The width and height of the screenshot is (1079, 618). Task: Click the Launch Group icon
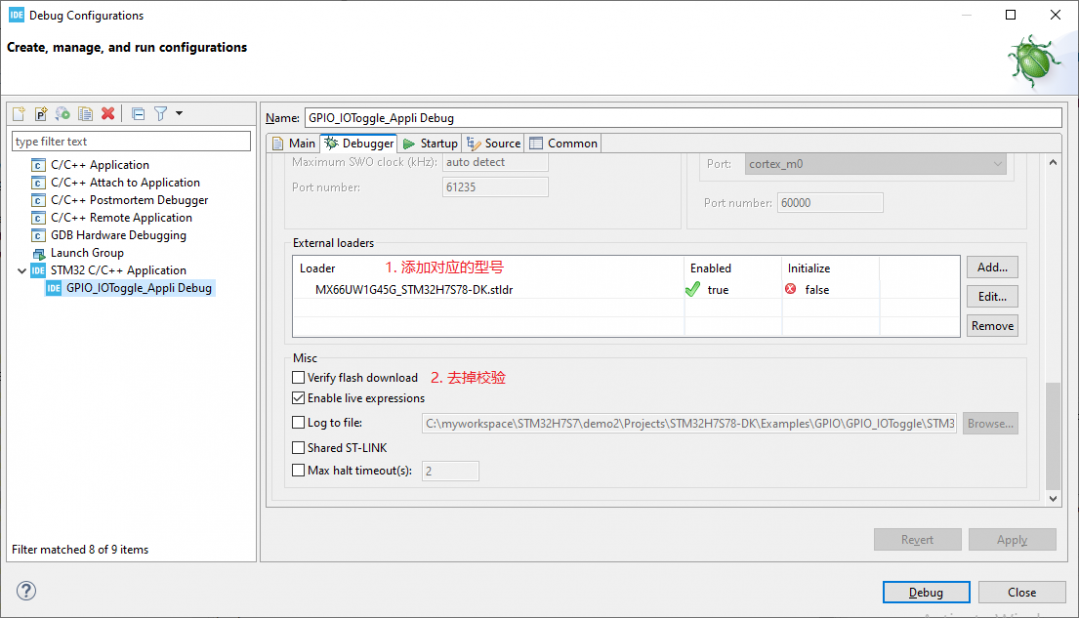[39, 253]
